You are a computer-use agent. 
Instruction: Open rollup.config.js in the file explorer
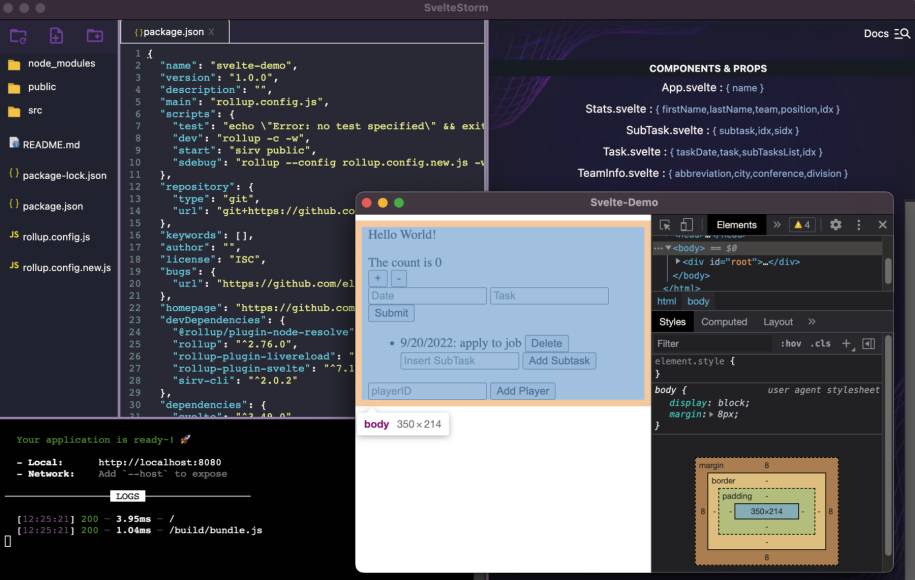(x=50, y=237)
